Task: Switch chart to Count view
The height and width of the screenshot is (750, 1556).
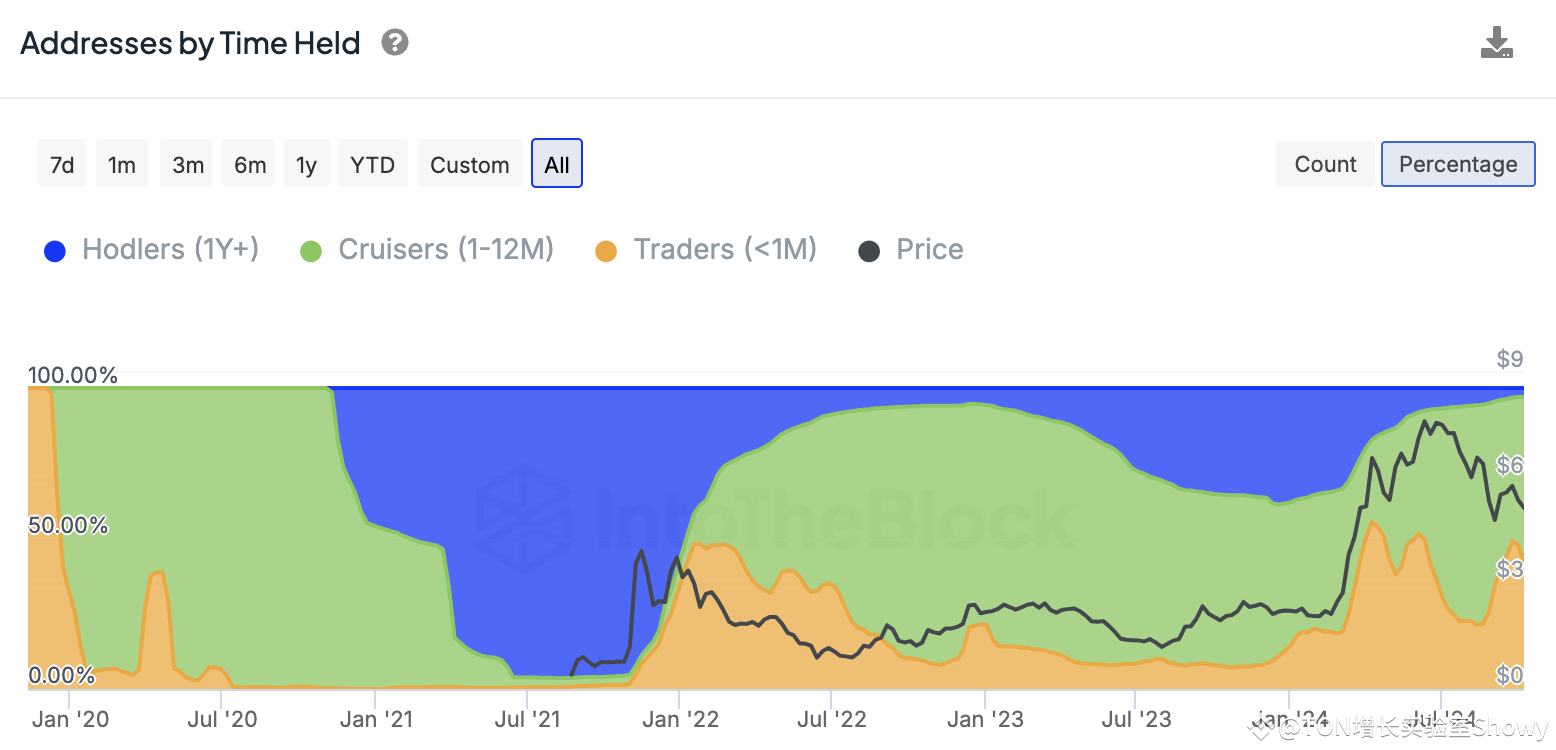Action: pos(1326,164)
